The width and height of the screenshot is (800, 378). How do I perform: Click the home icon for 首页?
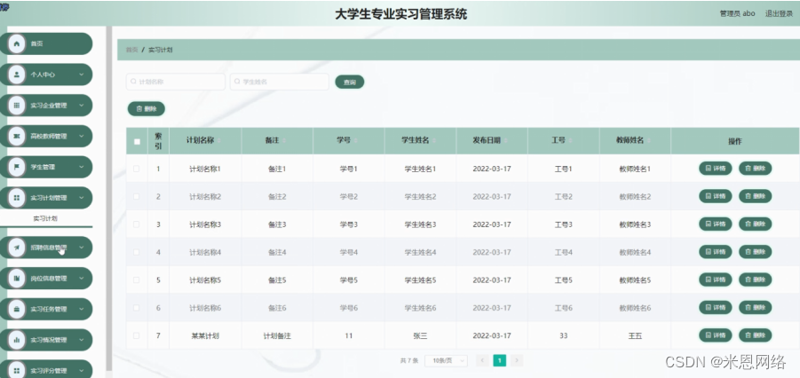[x=17, y=44]
